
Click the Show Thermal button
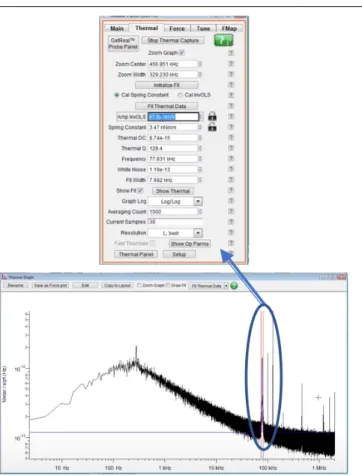pos(173,191)
